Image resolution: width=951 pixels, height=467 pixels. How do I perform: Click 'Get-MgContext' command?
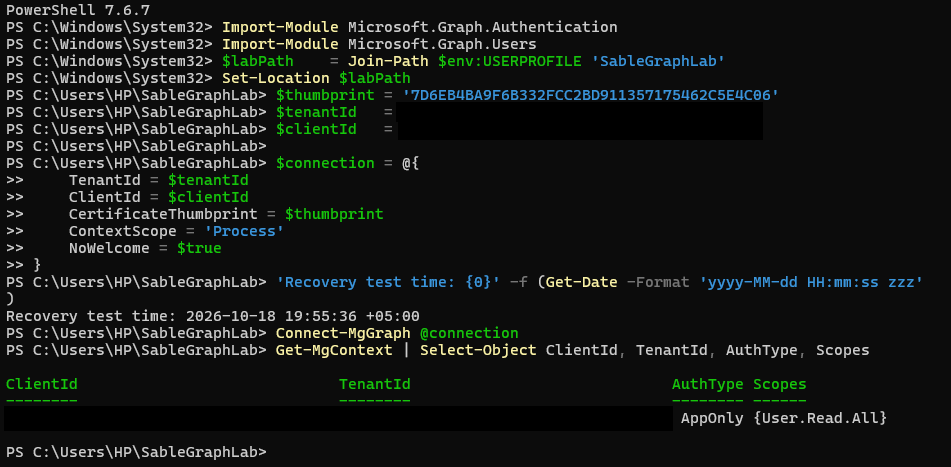pyautogui.click(x=334, y=350)
